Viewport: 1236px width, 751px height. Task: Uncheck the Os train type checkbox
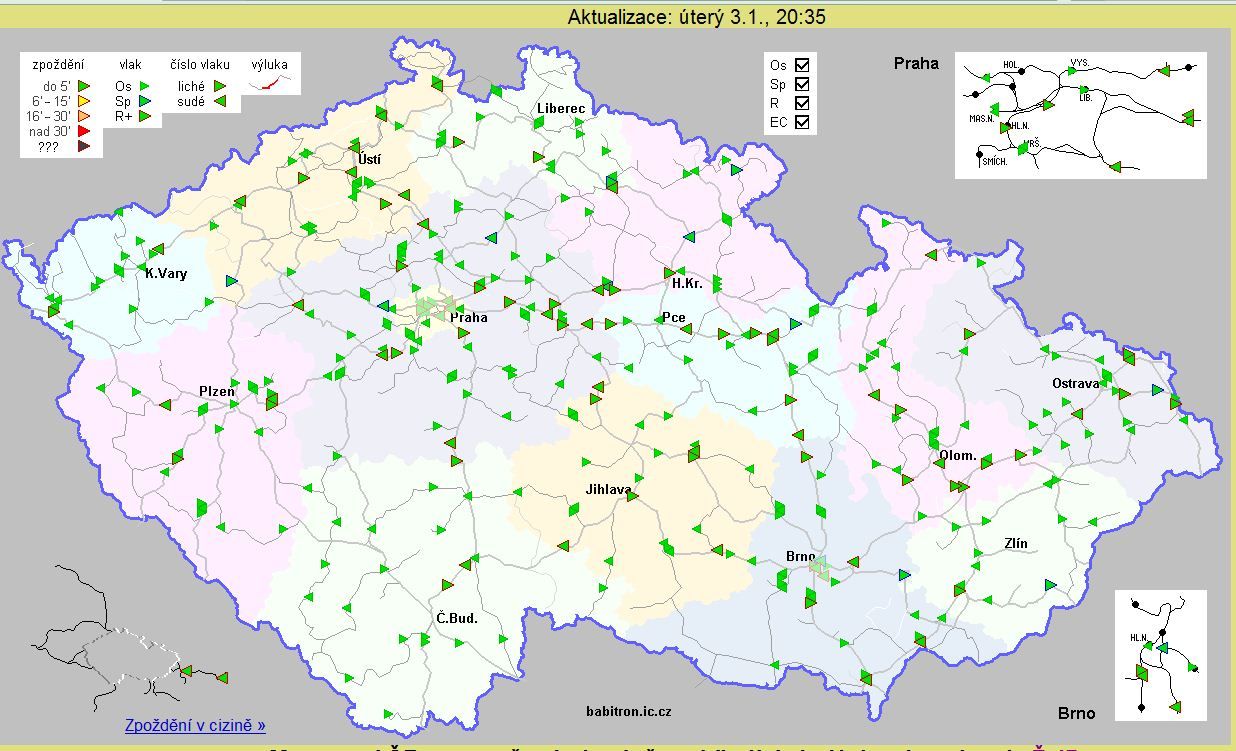(x=801, y=65)
